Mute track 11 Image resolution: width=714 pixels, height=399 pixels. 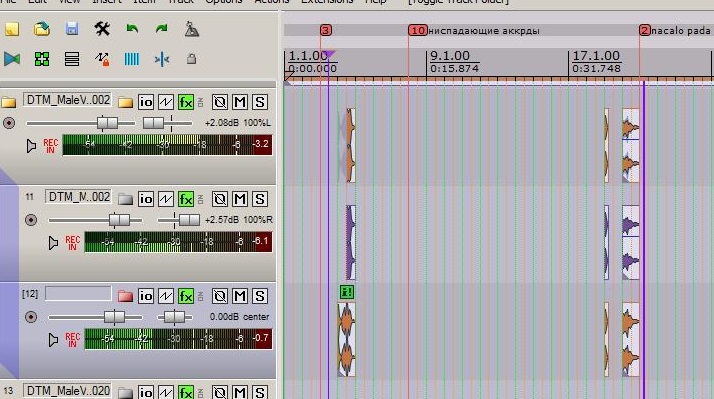240,199
